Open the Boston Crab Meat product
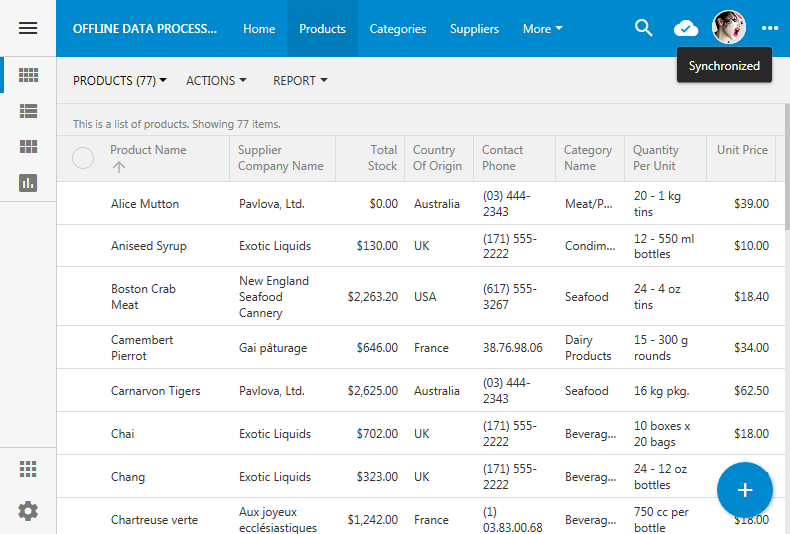The image size is (790, 534). pyautogui.click(x=143, y=297)
